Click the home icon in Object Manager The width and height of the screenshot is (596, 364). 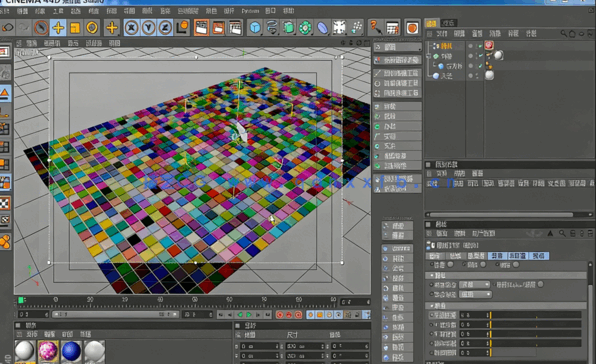572,34
